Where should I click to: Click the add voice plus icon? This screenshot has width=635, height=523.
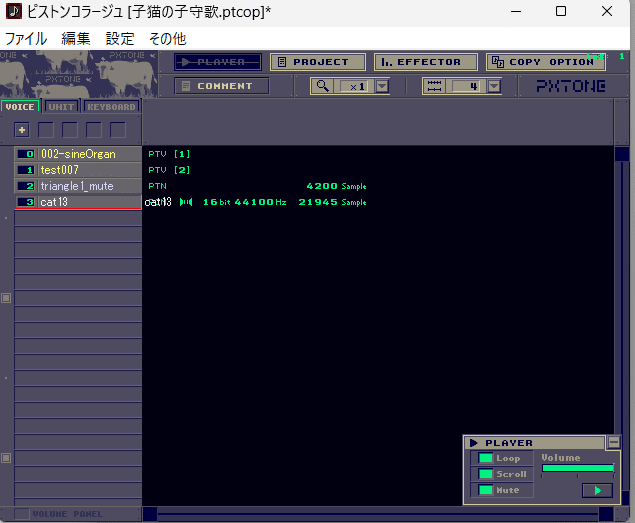22,130
